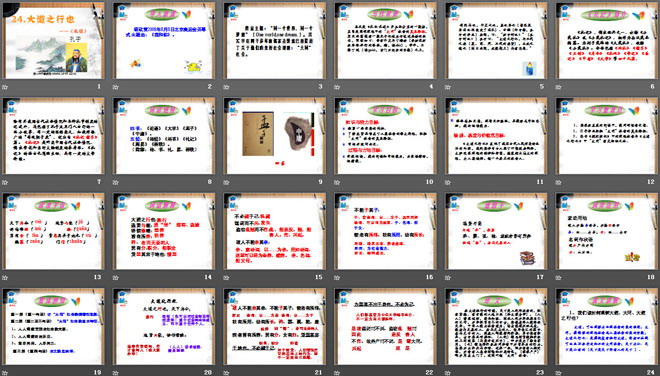Viewport: 660px width, 376px height.
Task: Select slide 24 thumbnail
Action: 607,327
